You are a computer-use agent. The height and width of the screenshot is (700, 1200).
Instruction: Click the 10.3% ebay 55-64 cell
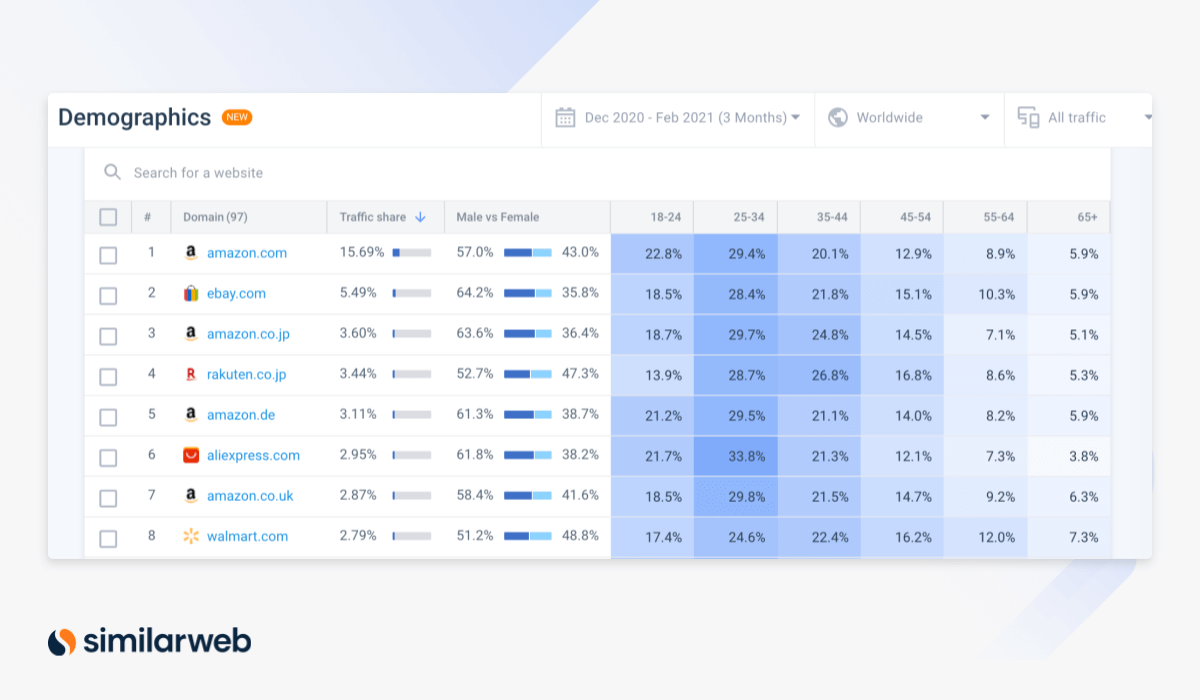[984, 294]
